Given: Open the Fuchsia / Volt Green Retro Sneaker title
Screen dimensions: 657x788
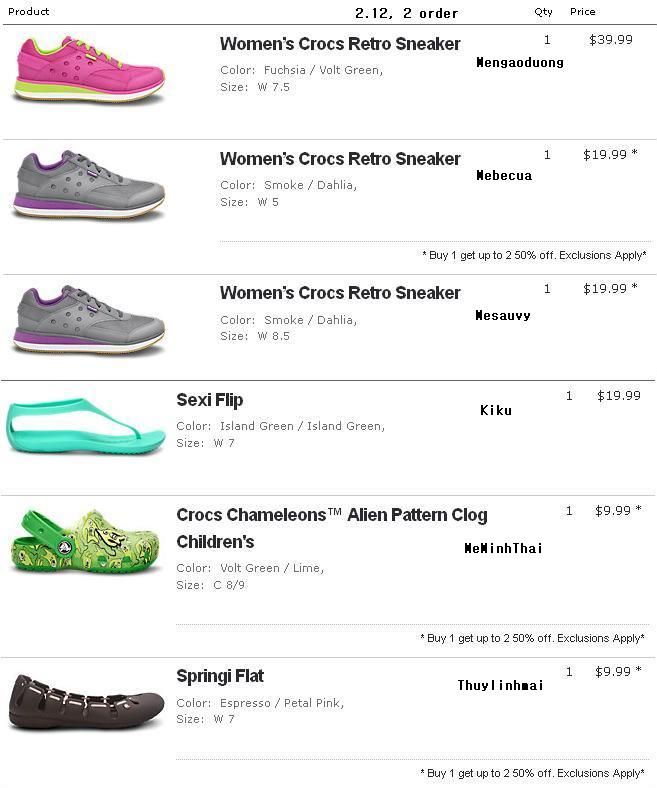Looking at the screenshot, I should [x=340, y=44].
